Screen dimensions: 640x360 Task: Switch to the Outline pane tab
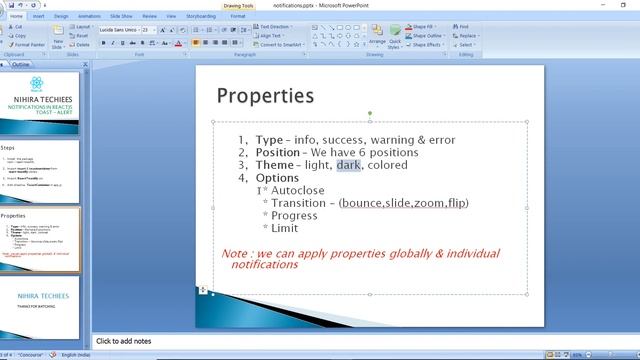click(x=20, y=64)
